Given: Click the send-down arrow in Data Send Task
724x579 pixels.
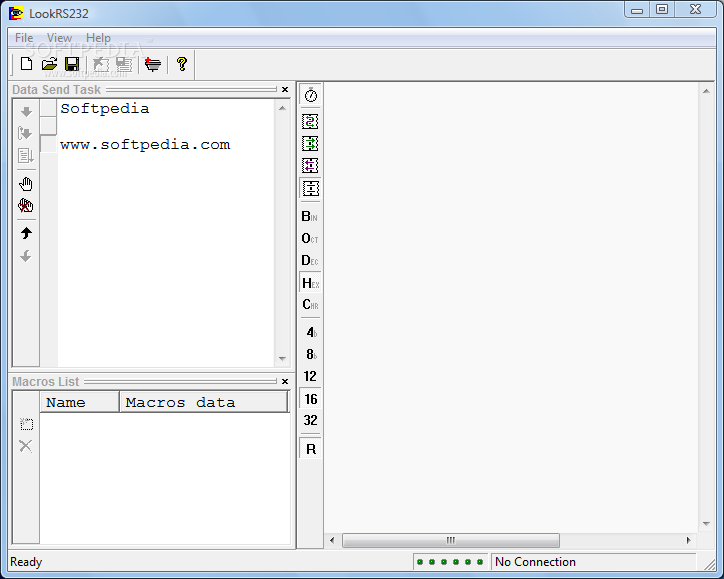Looking at the screenshot, I should point(26,112).
